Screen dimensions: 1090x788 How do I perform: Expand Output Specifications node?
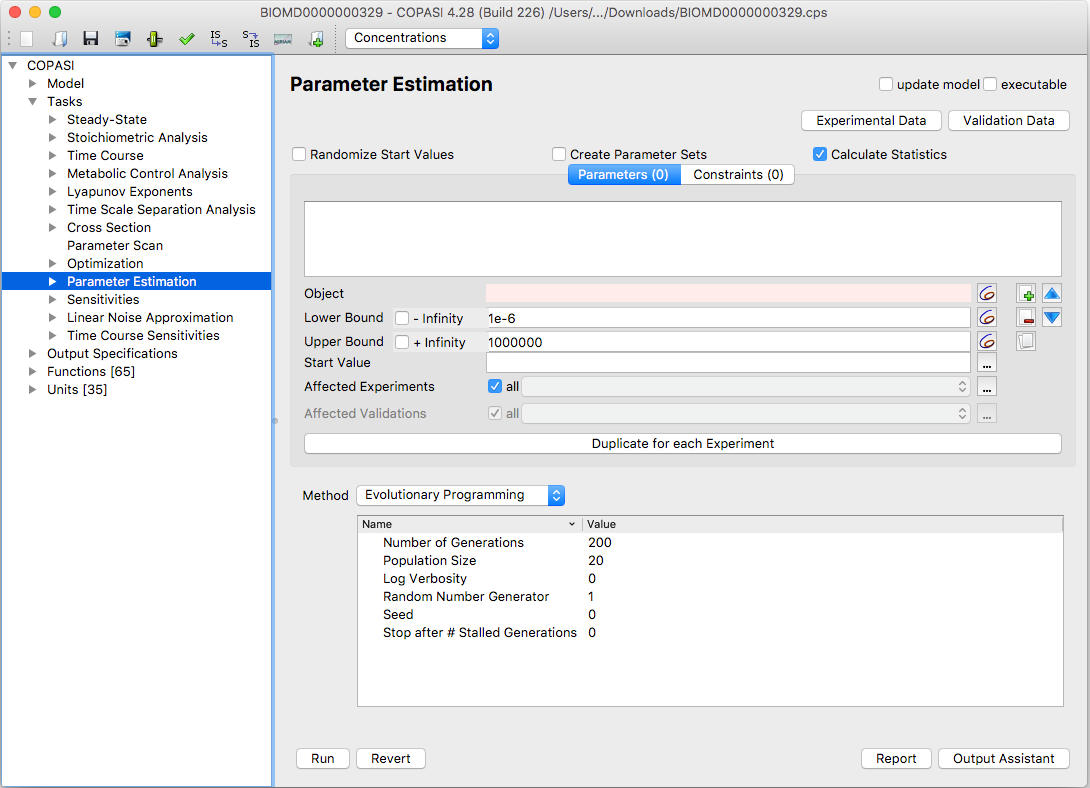(32, 354)
